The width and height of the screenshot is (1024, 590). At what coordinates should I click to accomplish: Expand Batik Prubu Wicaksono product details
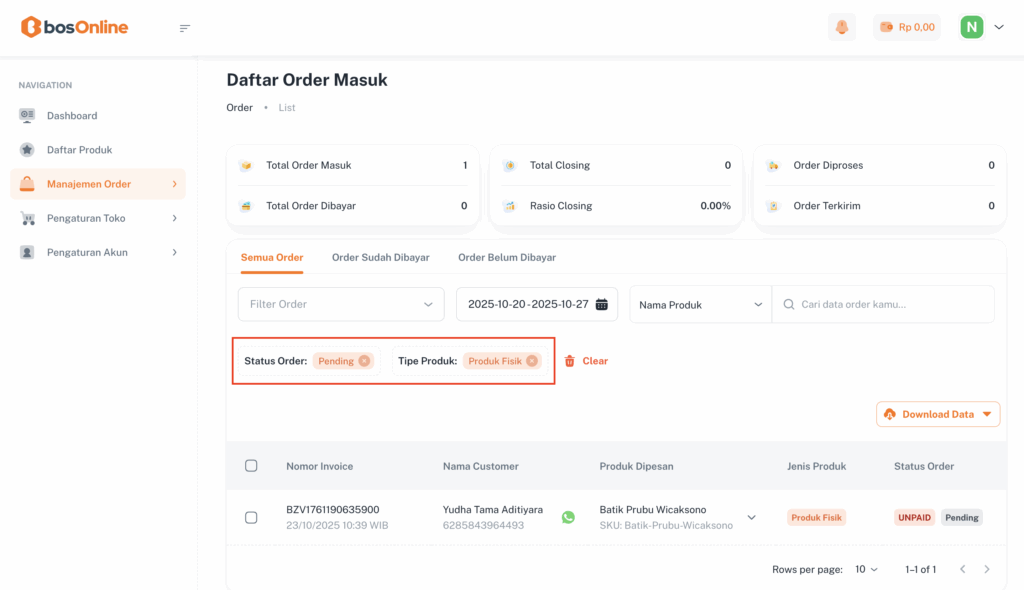click(752, 517)
